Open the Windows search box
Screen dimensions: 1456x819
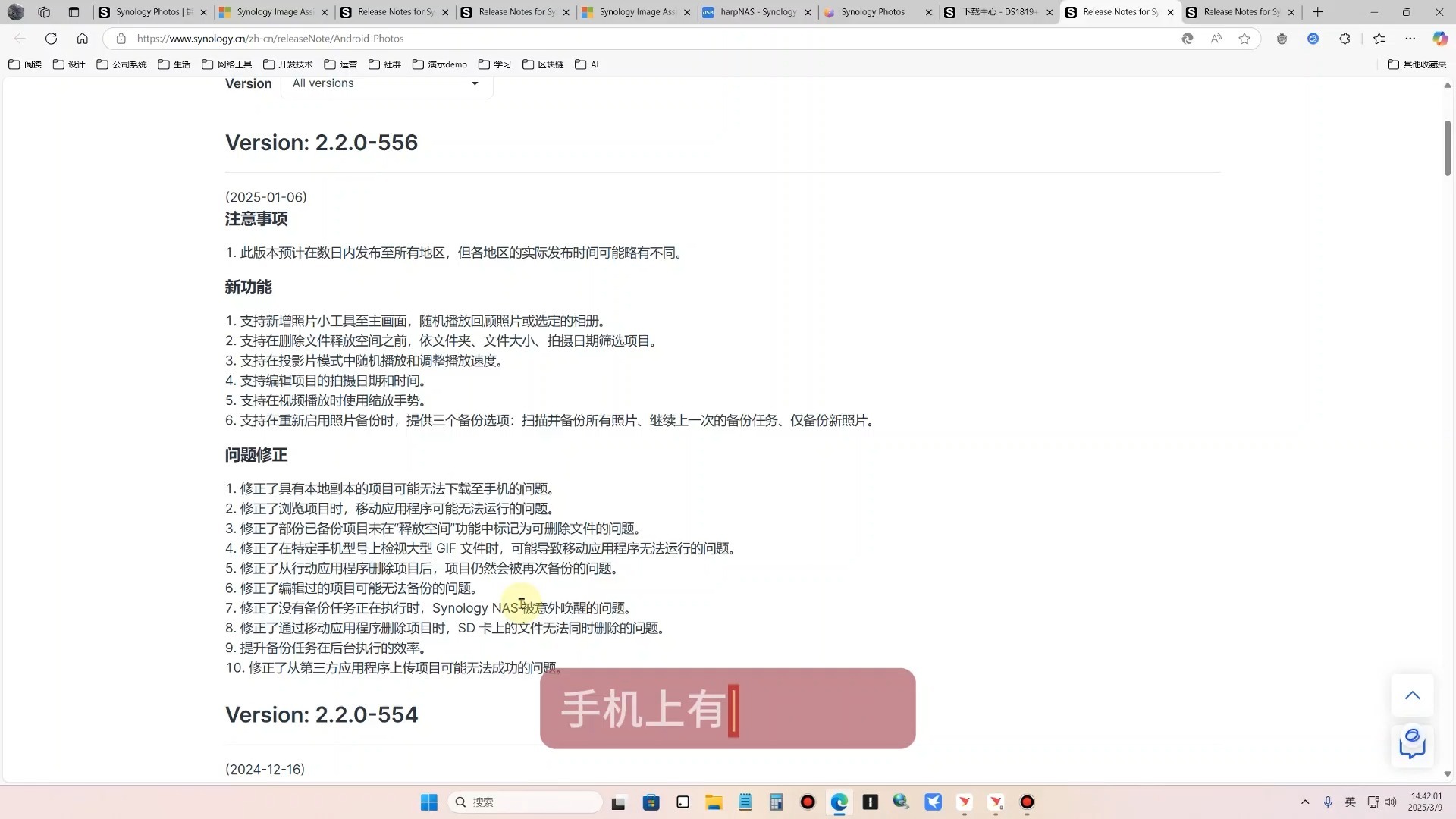click(526, 802)
